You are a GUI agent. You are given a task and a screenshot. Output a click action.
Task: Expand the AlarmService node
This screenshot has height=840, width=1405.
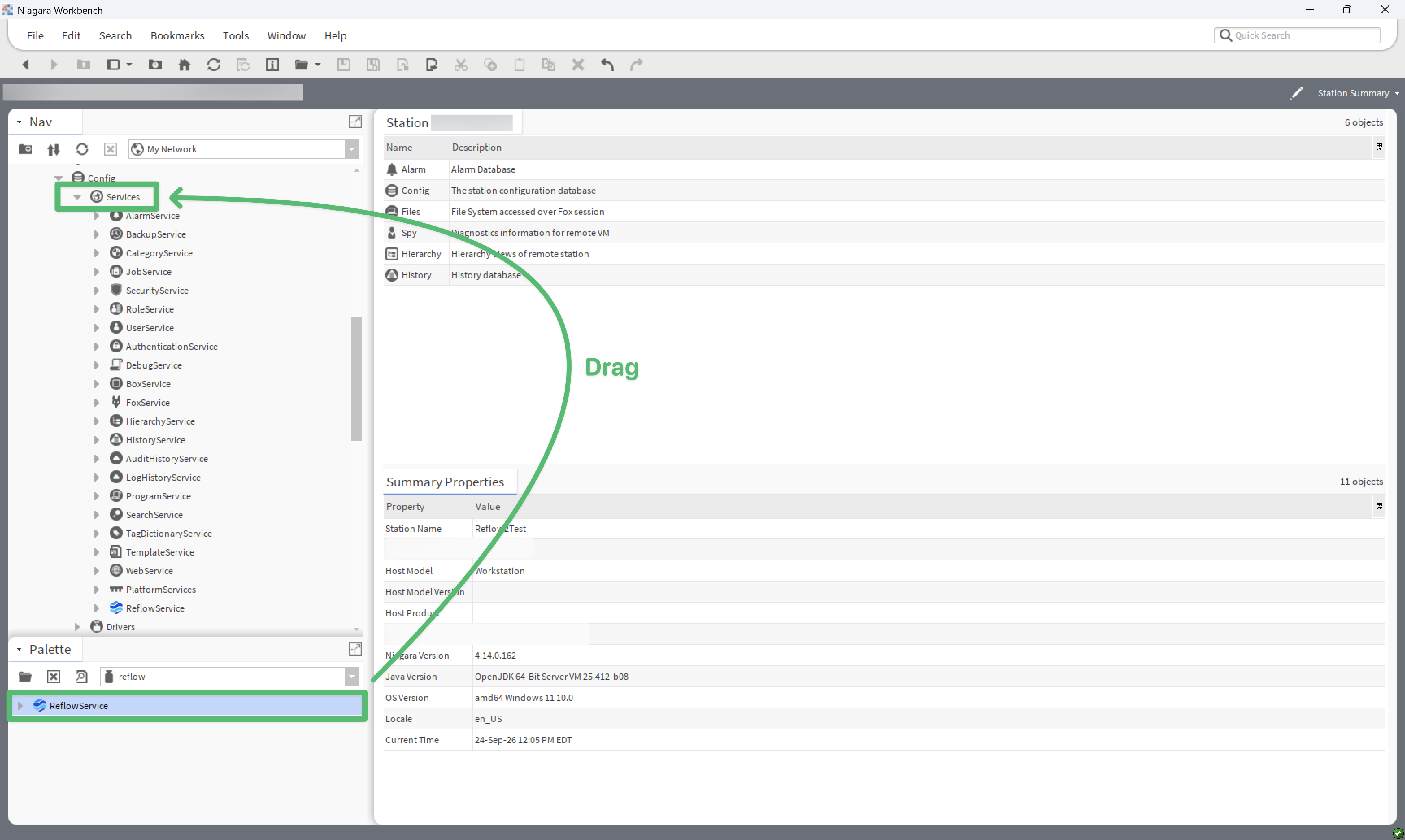tap(96, 216)
